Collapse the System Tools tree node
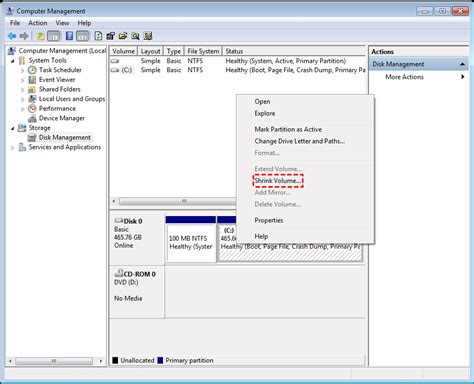 [13, 61]
